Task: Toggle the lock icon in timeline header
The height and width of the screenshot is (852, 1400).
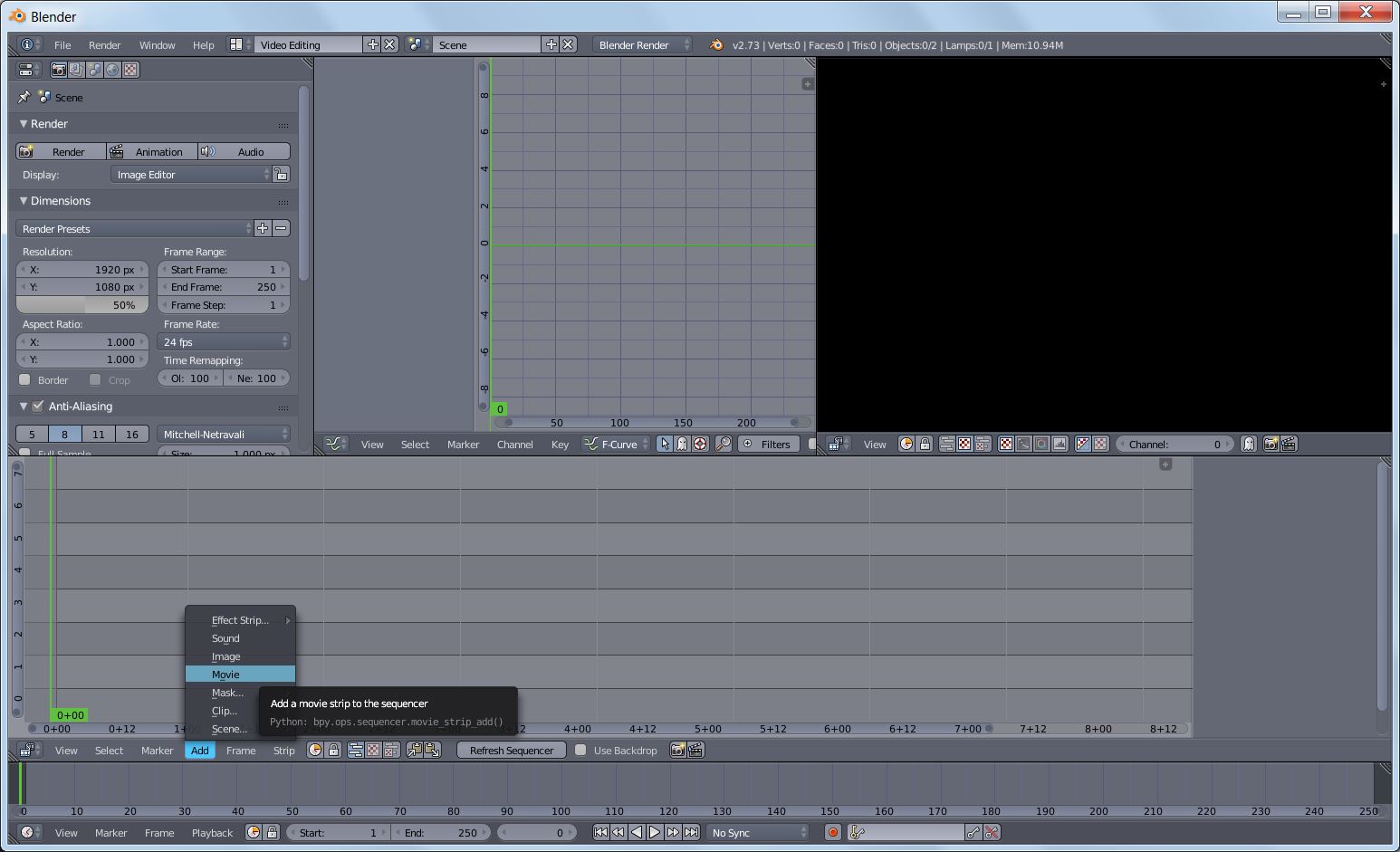Action: pos(272,832)
